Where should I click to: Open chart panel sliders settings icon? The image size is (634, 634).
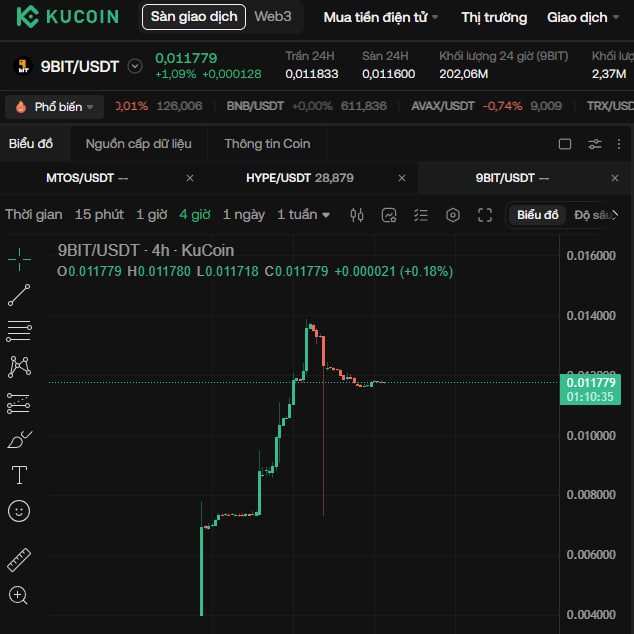pyautogui.click(x=595, y=144)
